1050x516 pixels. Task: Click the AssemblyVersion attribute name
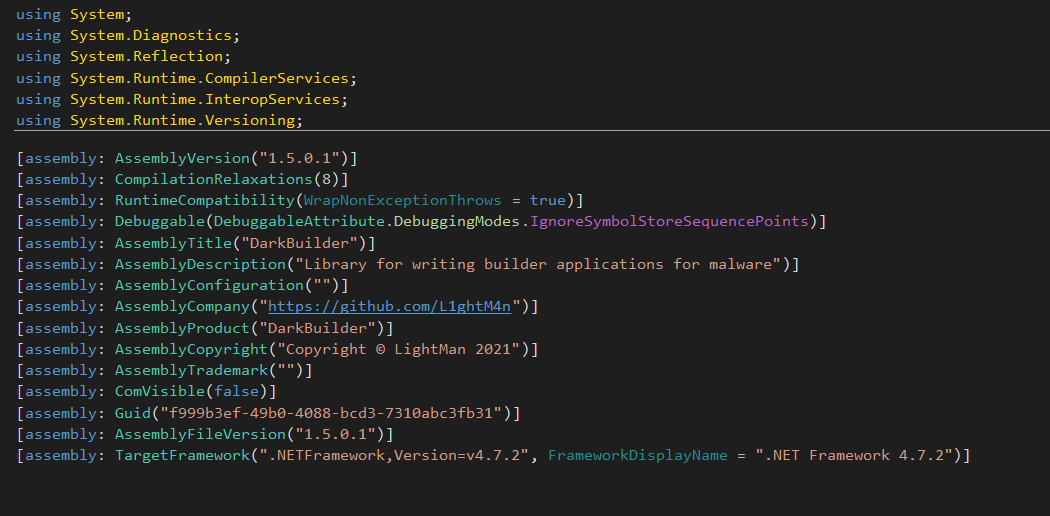click(182, 158)
